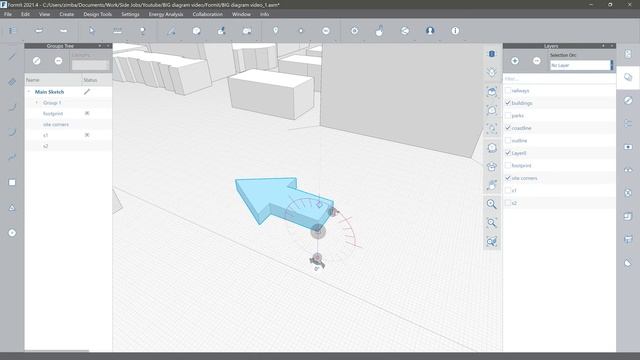Click the measure ruler tool in toolbar

(117, 31)
